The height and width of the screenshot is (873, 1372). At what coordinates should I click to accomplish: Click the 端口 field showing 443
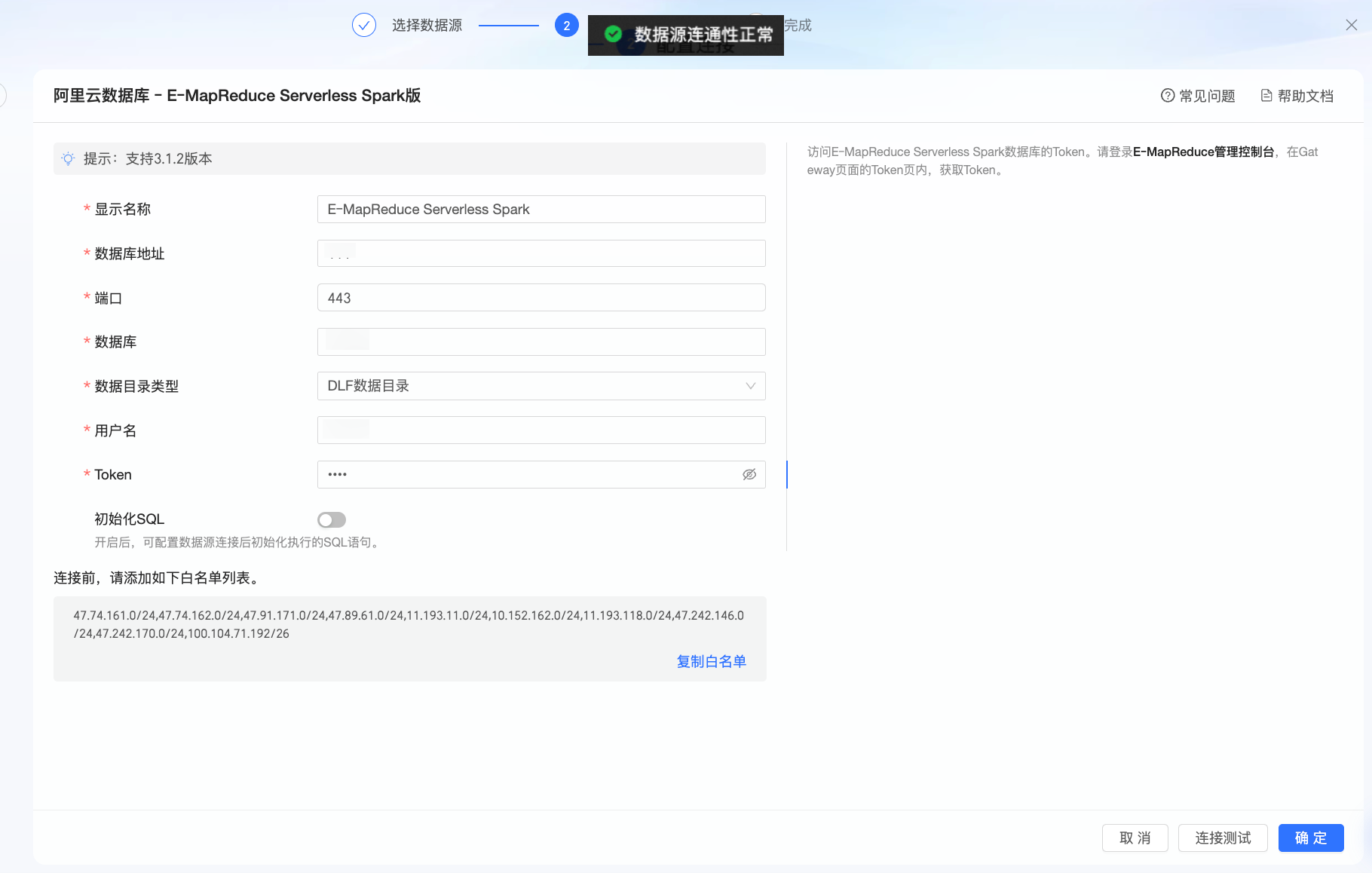[541, 298]
